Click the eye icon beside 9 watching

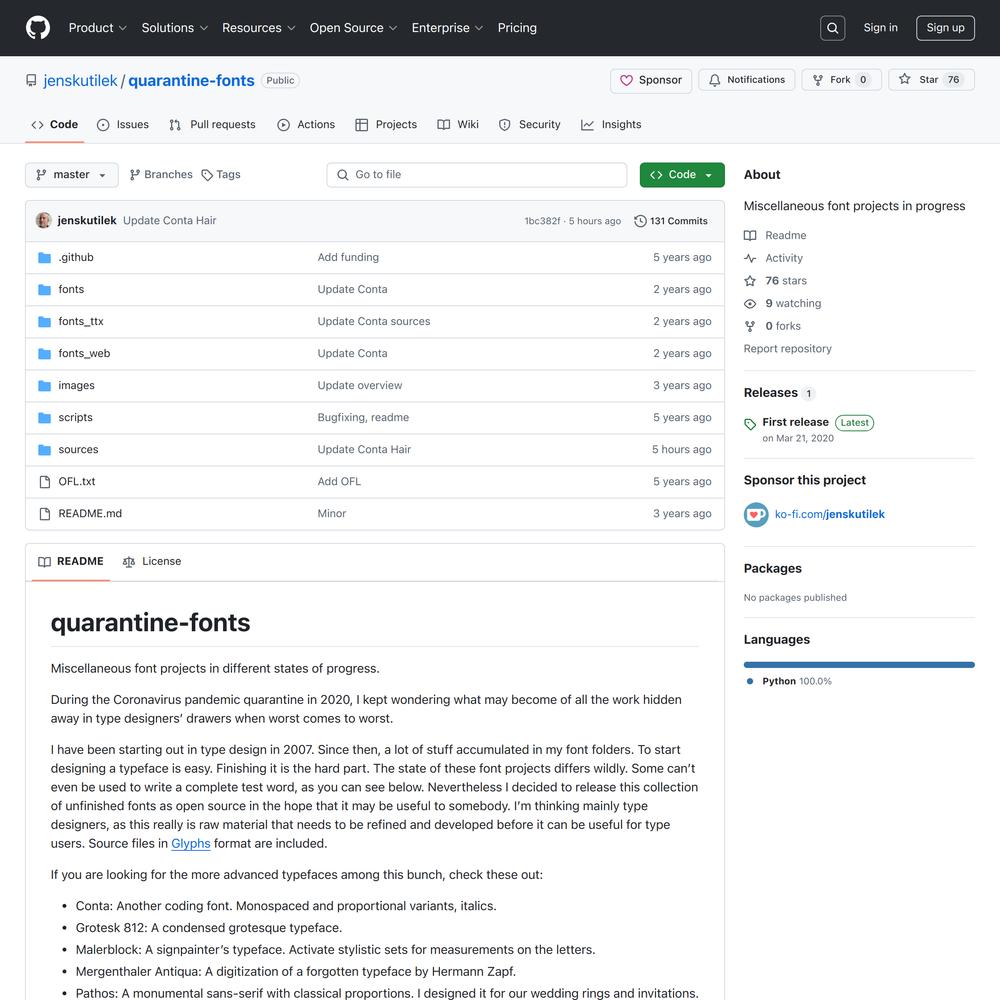coord(750,304)
